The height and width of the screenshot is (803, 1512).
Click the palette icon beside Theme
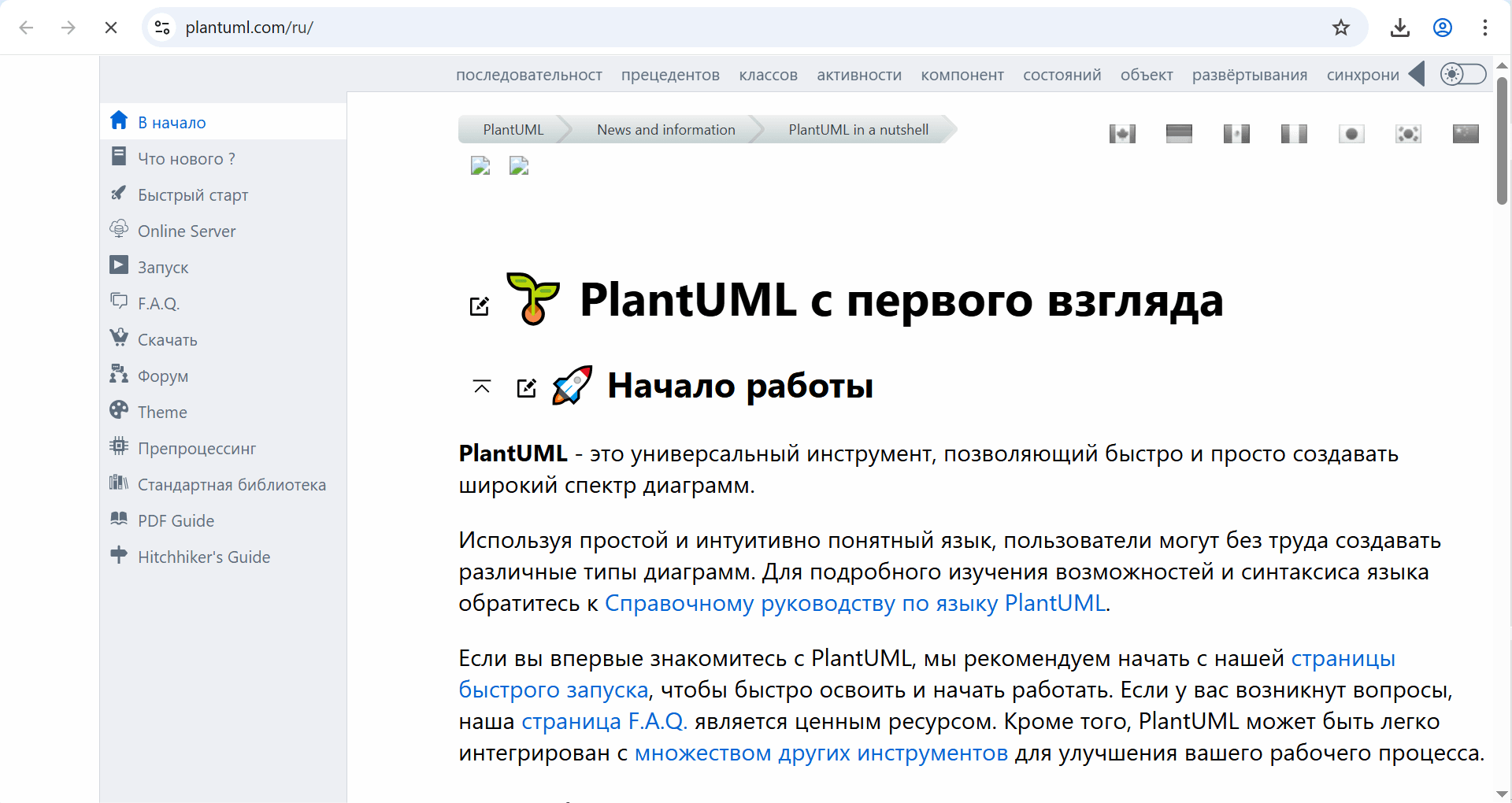[x=119, y=410]
